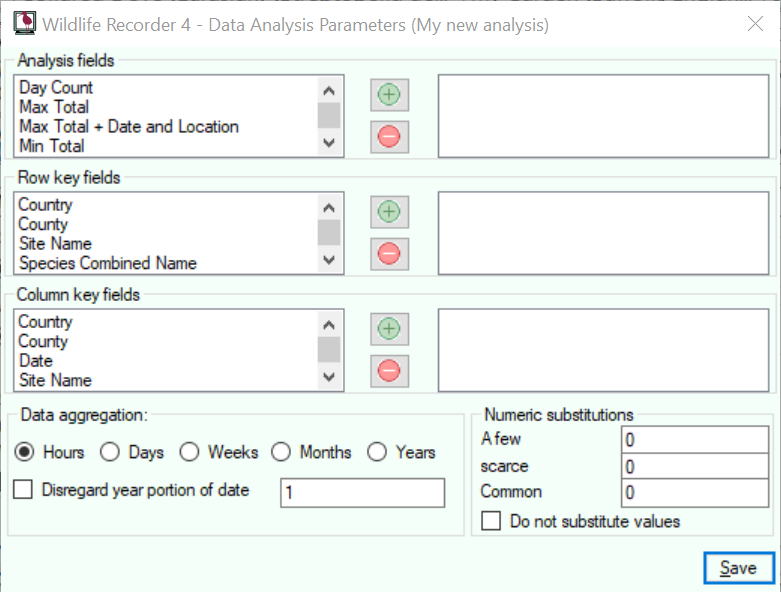Click green plus button for Column key fields
The image size is (781, 592).
click(x=389, y=329)
